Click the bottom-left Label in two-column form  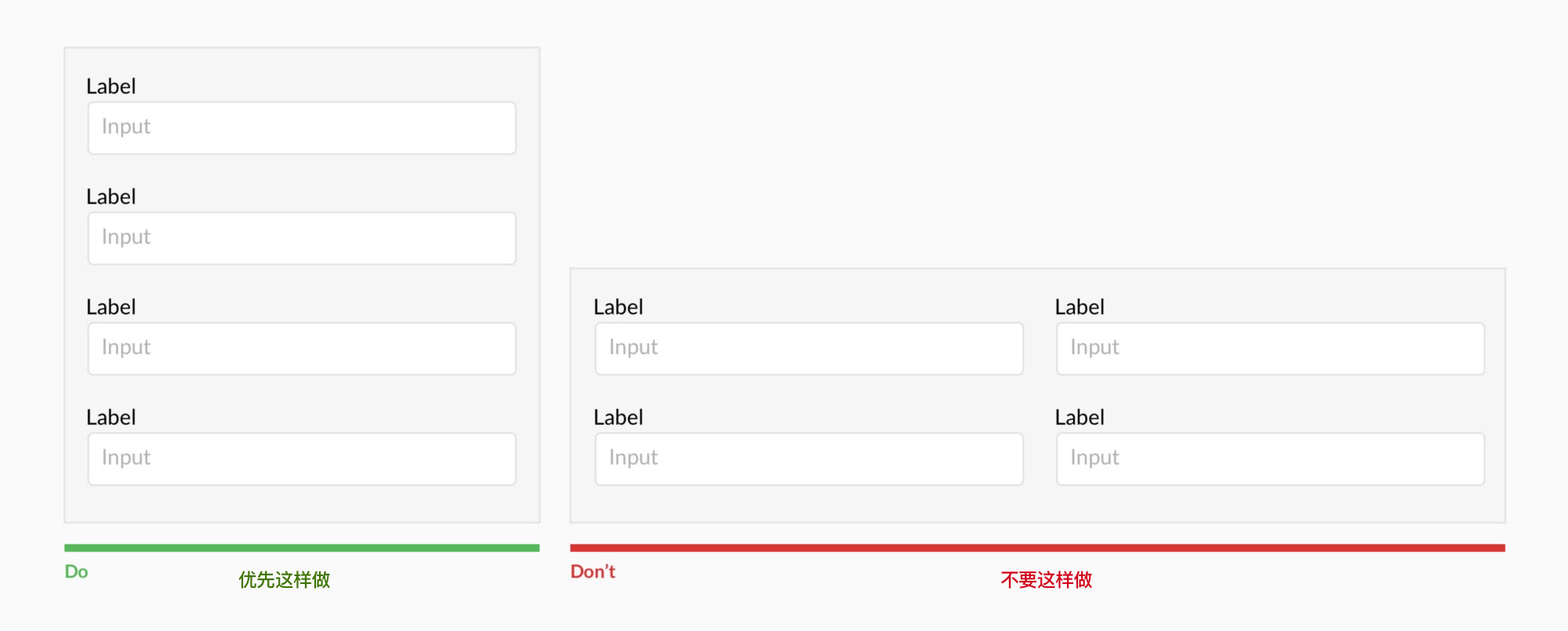[x=619, y=418]
